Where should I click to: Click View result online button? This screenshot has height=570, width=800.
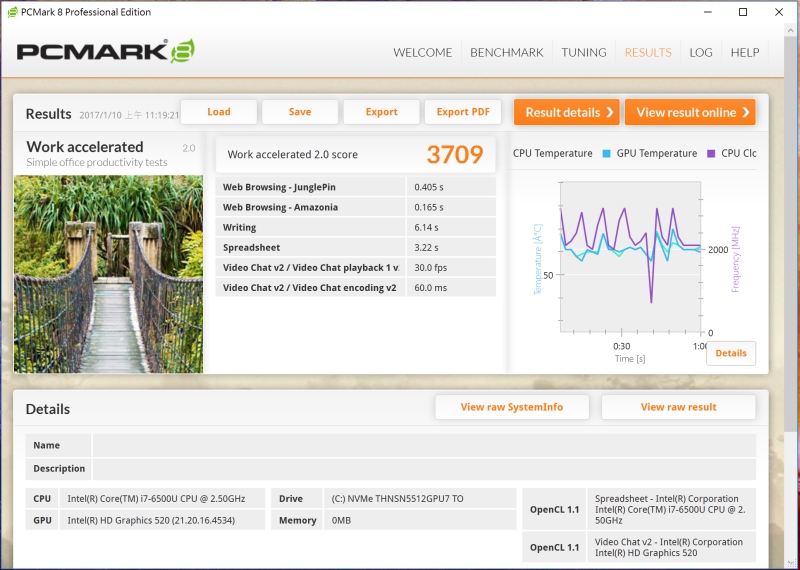[x=690, y=112]
